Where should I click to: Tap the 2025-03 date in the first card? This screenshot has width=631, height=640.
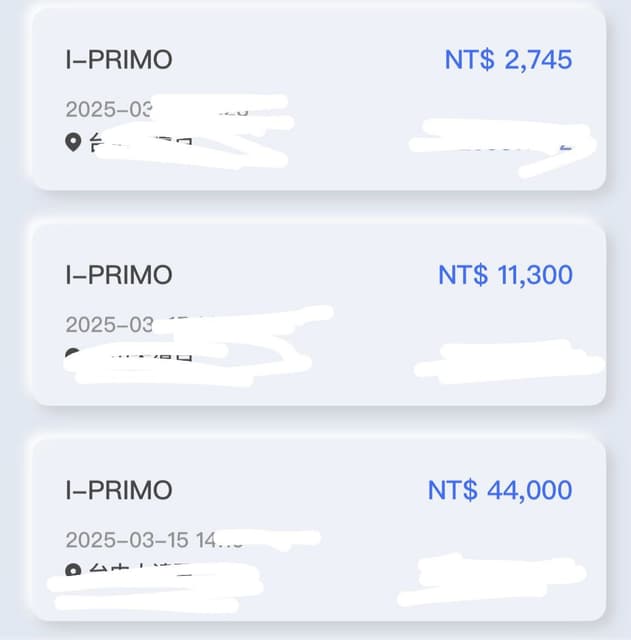[110, 109]
